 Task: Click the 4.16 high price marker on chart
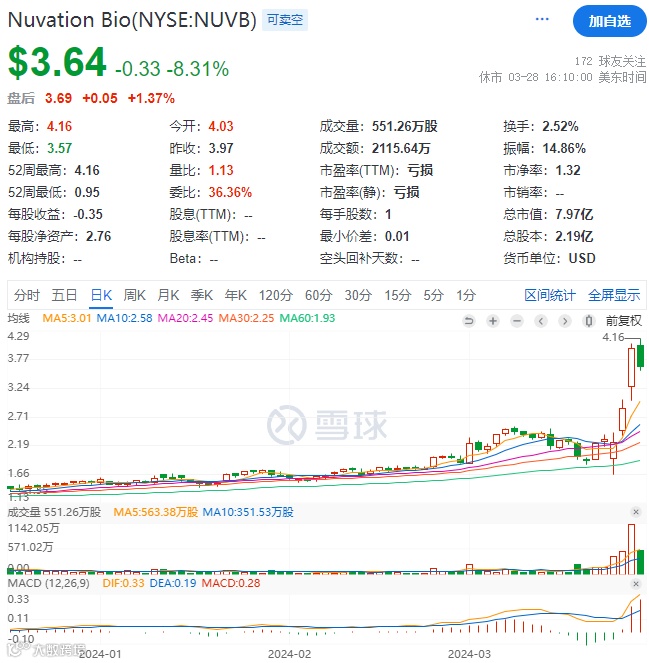[613, 337]
